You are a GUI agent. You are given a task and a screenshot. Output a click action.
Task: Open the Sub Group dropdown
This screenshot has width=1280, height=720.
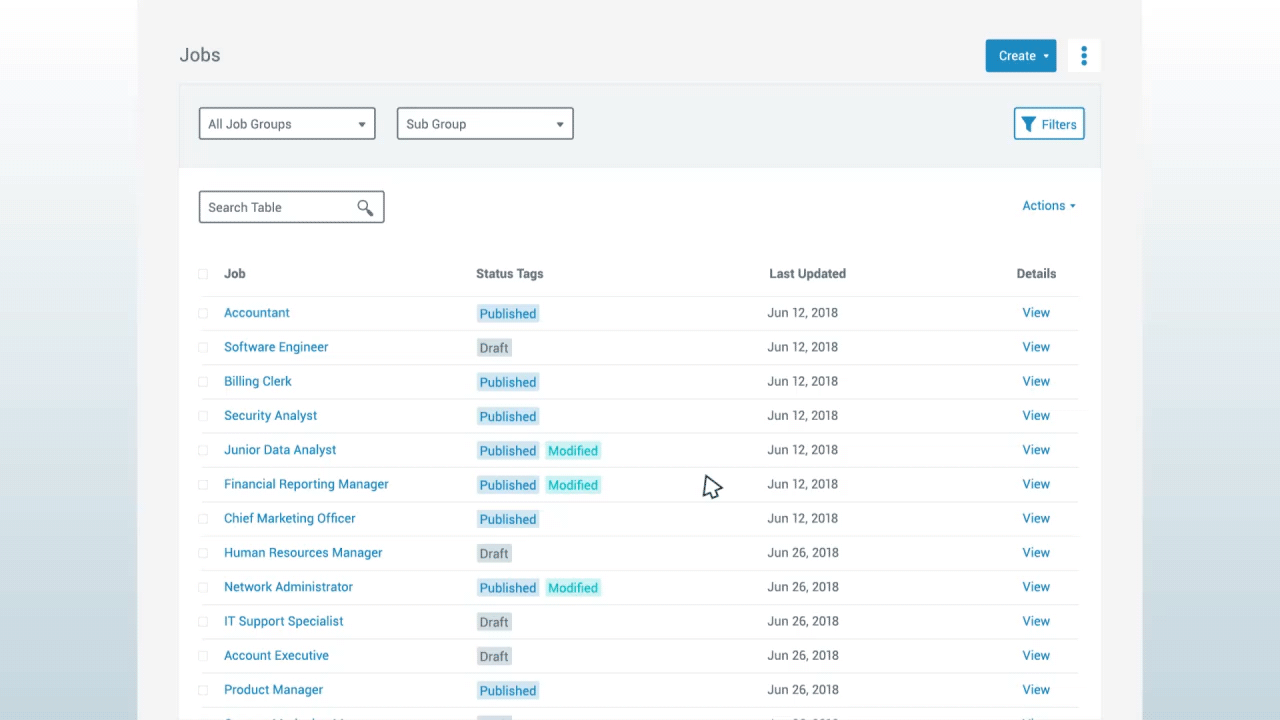pyautogui.click(x=485, y=123)
